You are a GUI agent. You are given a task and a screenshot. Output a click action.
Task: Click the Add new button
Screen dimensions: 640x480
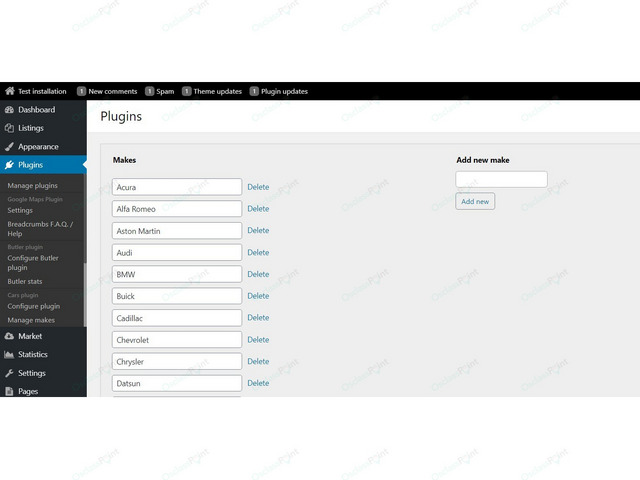tap(475, 201)
